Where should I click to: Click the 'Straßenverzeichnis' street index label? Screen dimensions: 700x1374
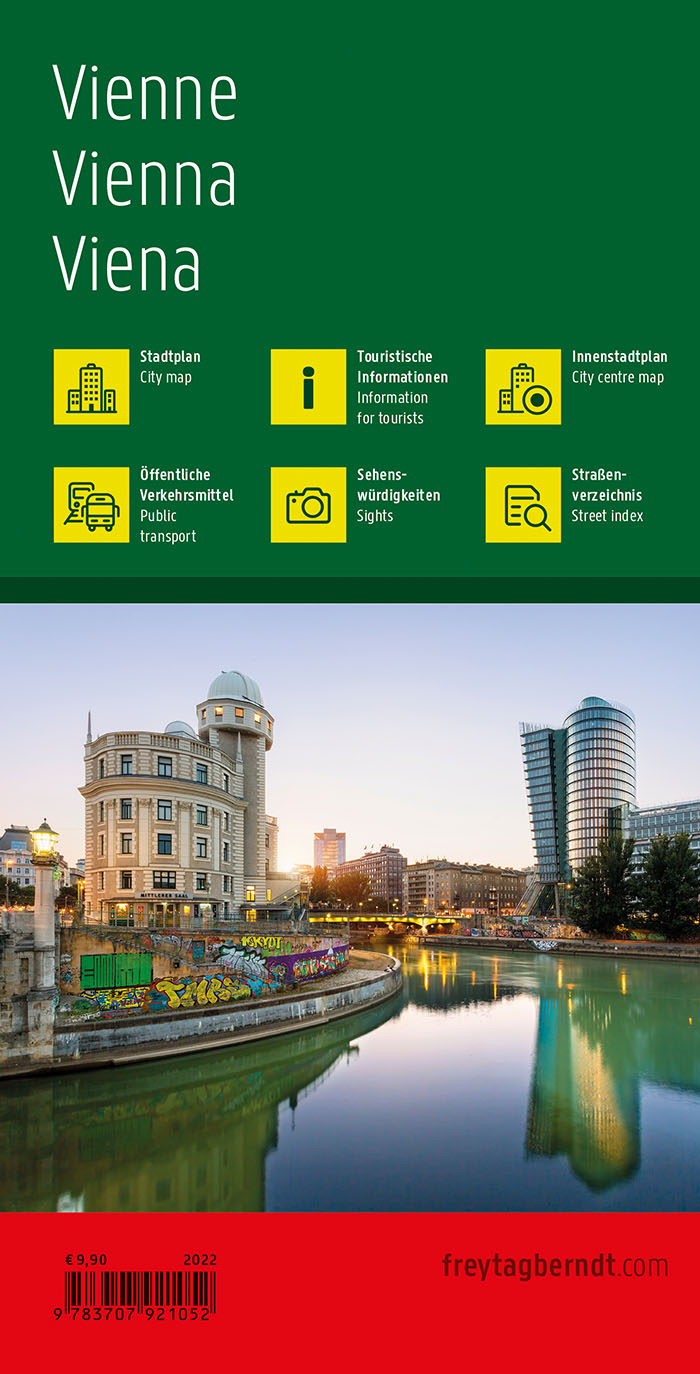[x=607, y=485]
